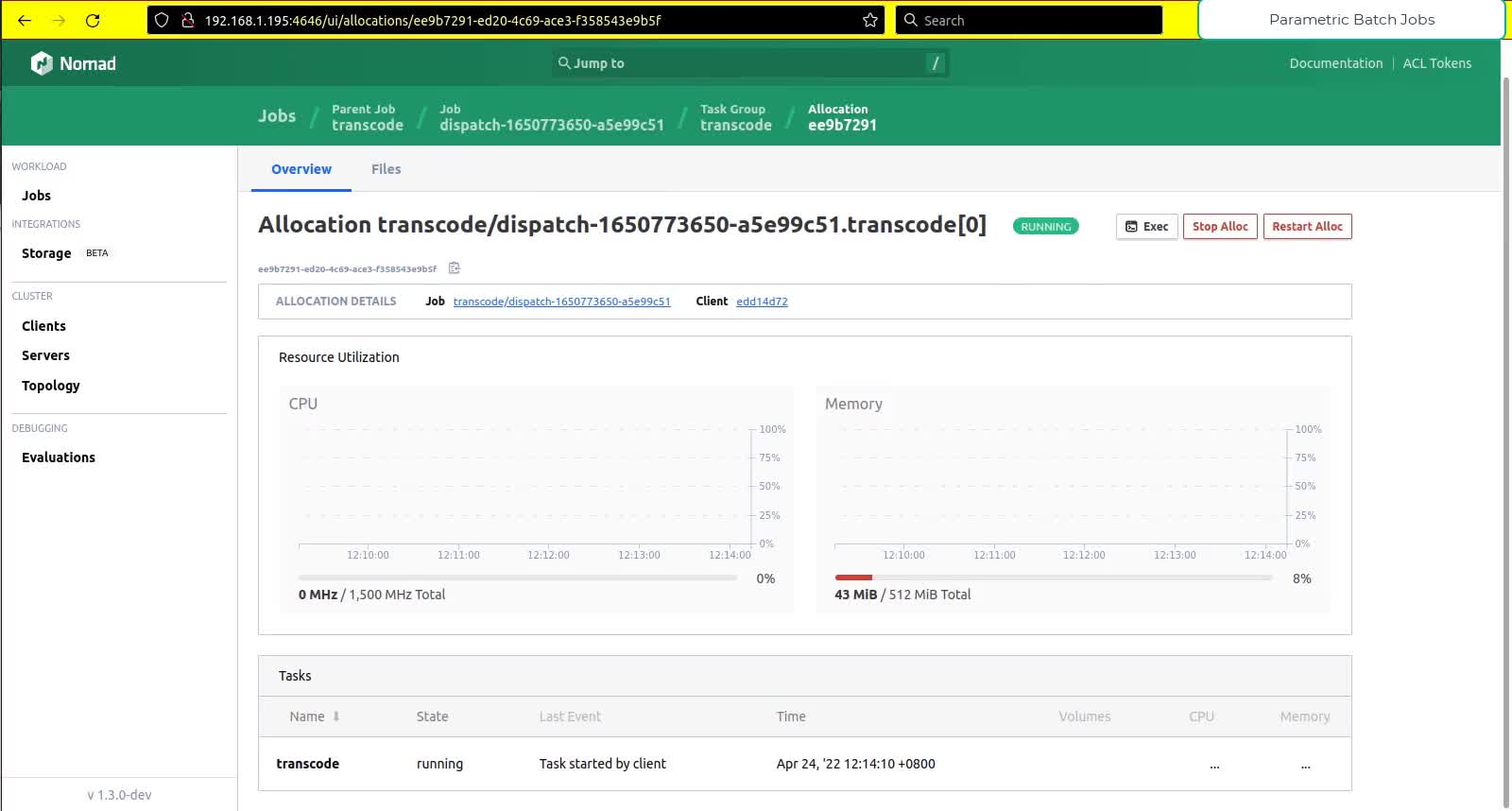The image size is (1512, 811).
Task: Open client edd14d72 link
Action: click(762, 302)
